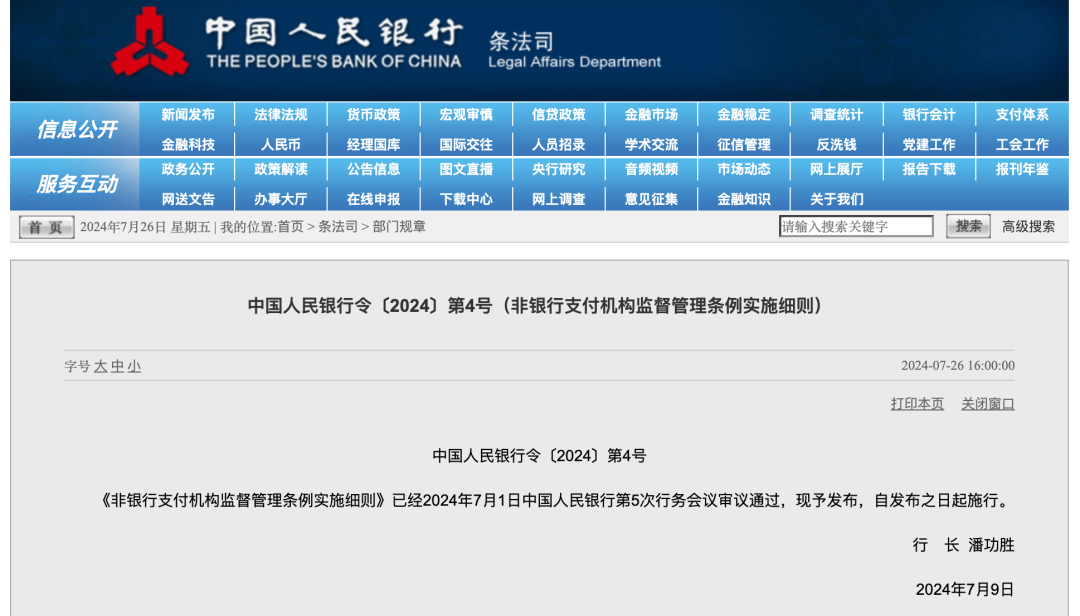Click the signature 行长 潘功胜
Screen dimensions: 1080x616
963,545
